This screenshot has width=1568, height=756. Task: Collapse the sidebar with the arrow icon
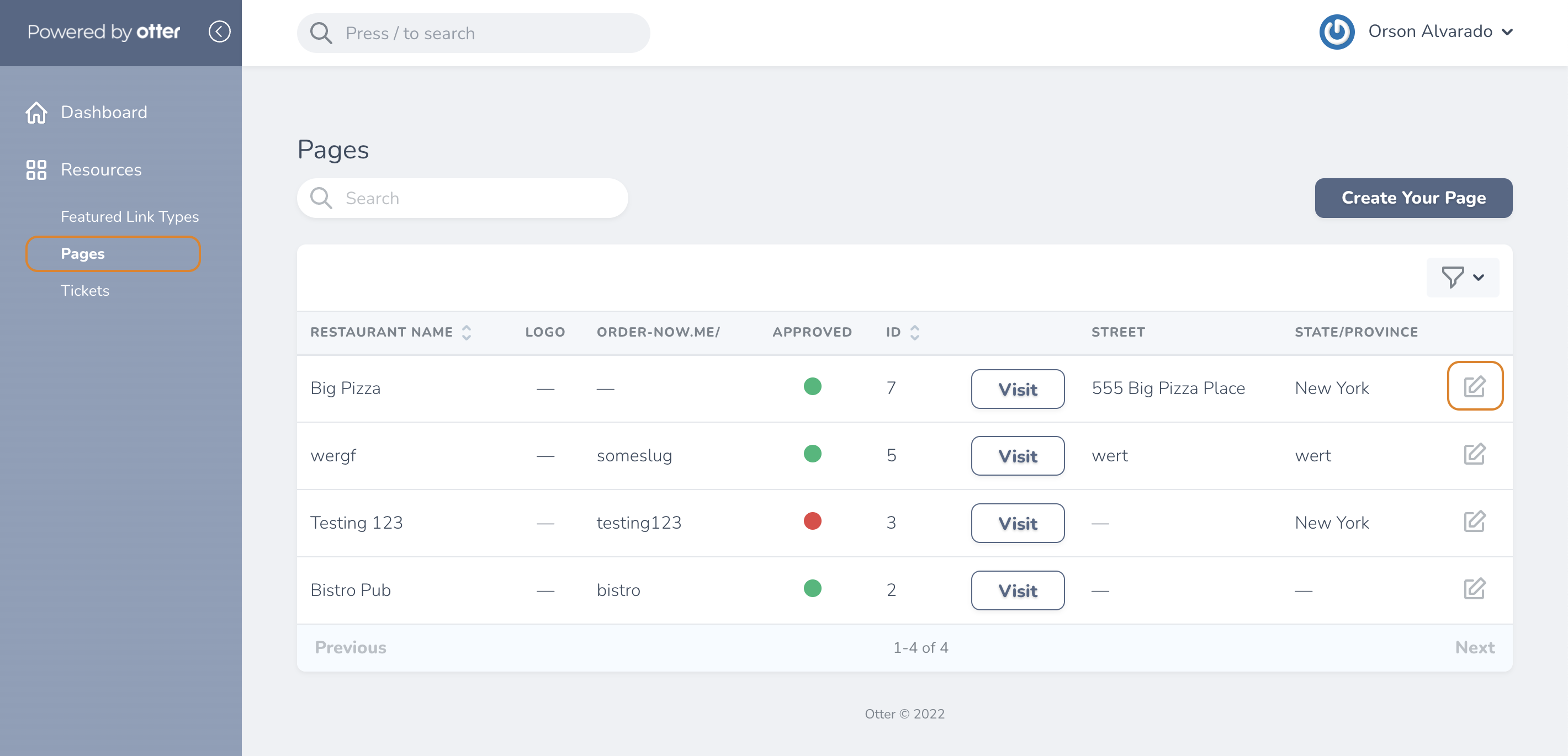(219, 31)
